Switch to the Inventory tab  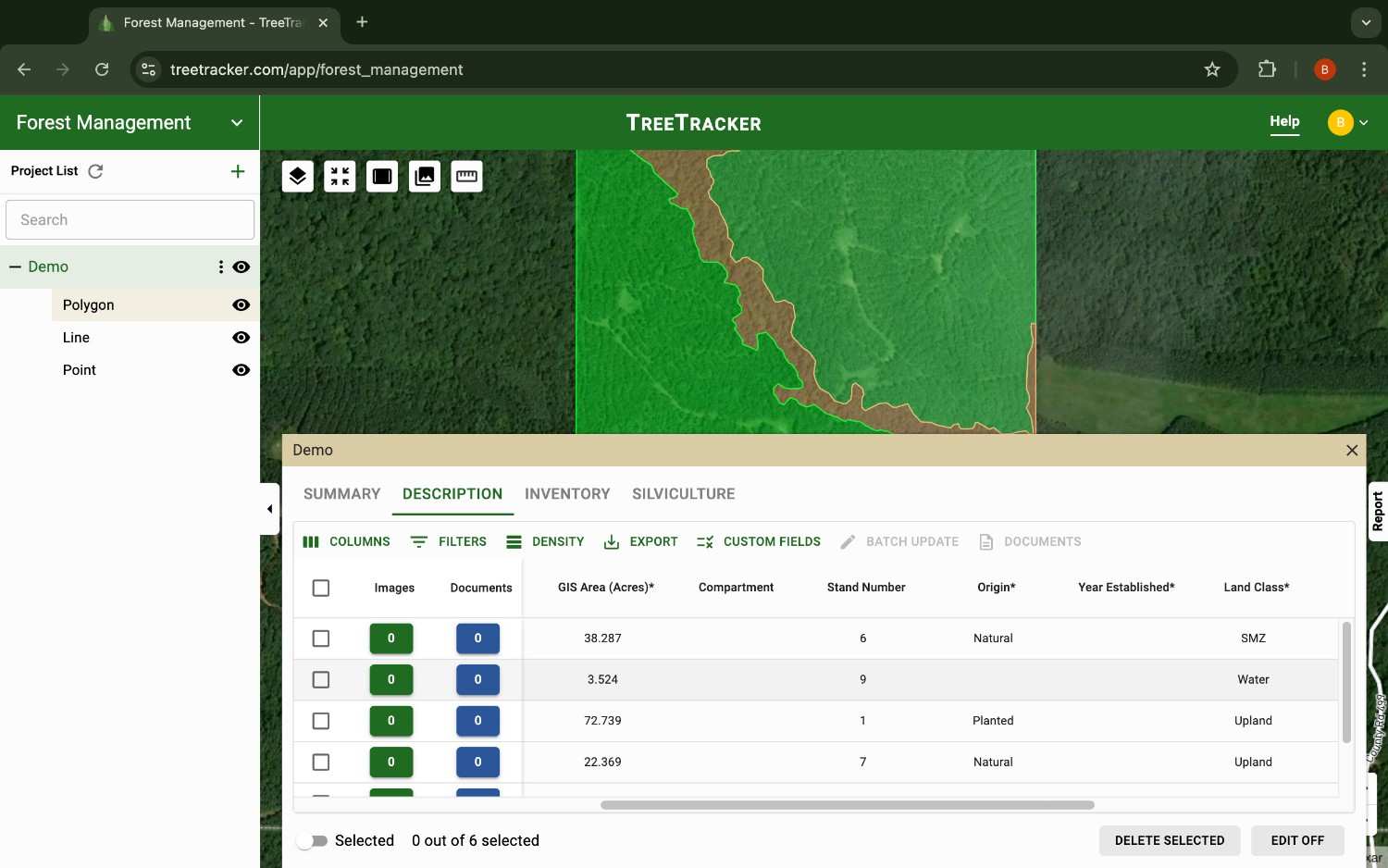point(566,493)
